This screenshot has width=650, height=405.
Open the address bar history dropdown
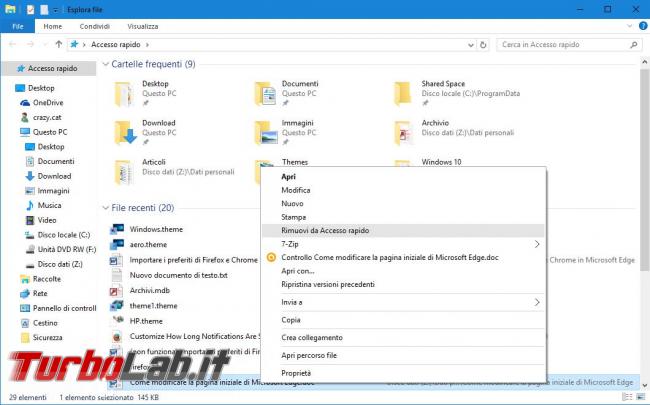pos(471,45)
